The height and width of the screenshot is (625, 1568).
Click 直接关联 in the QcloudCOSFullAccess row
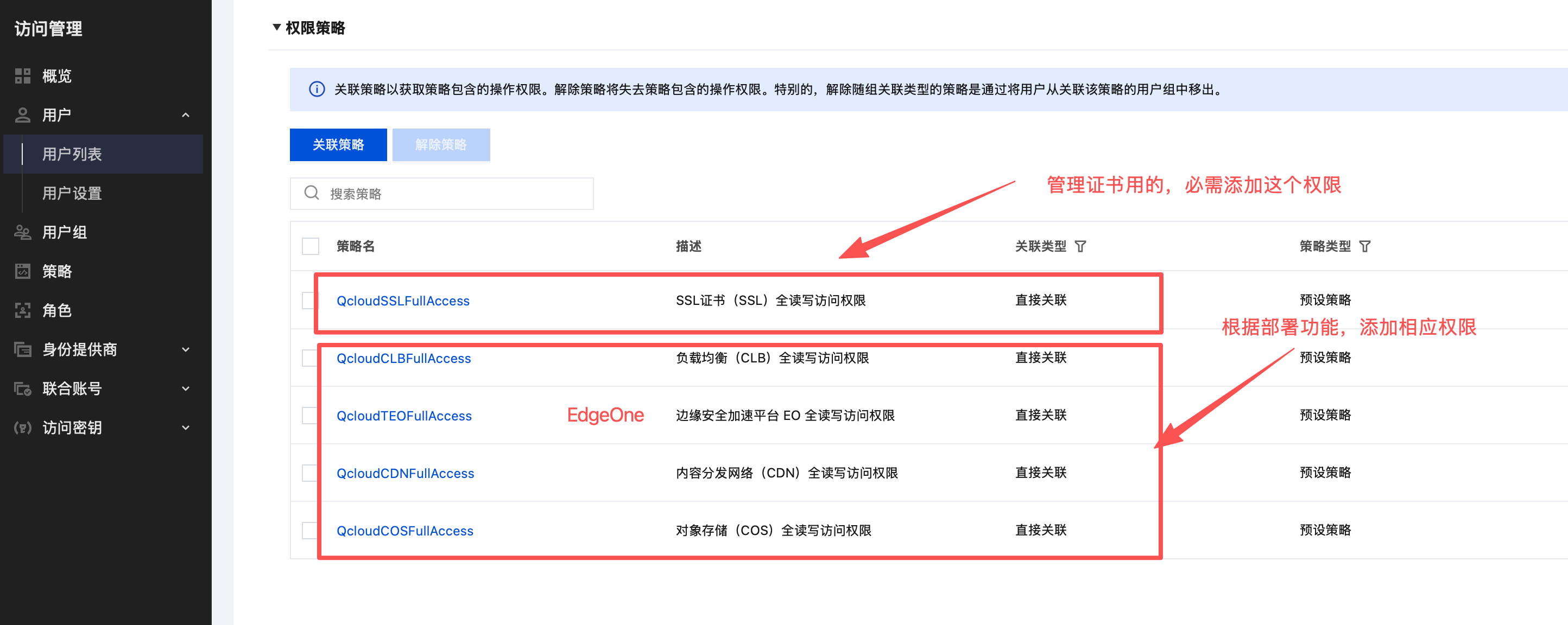pyautogui.click(x=1041, y=530)
